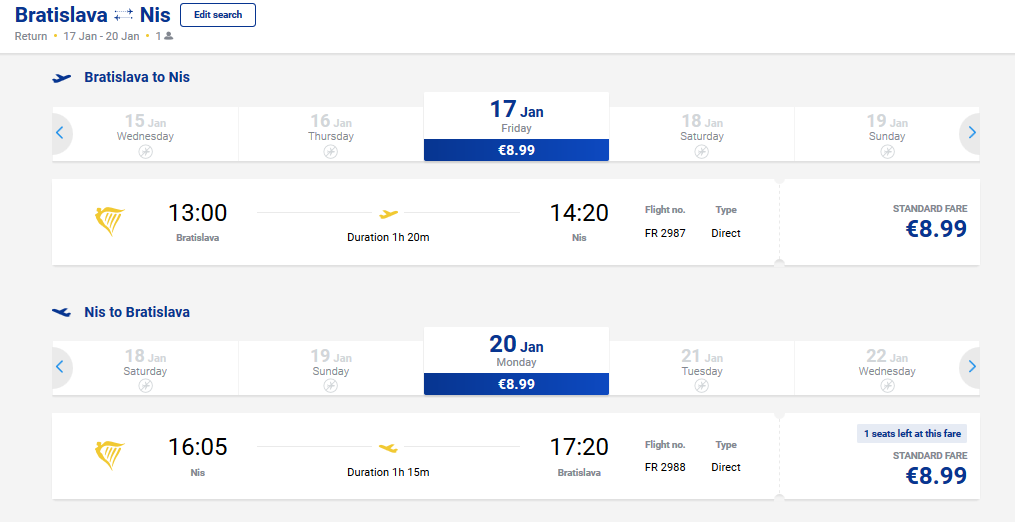
Task: Show earlier return dates with left chevron
Action: click(x=60, y=367)
